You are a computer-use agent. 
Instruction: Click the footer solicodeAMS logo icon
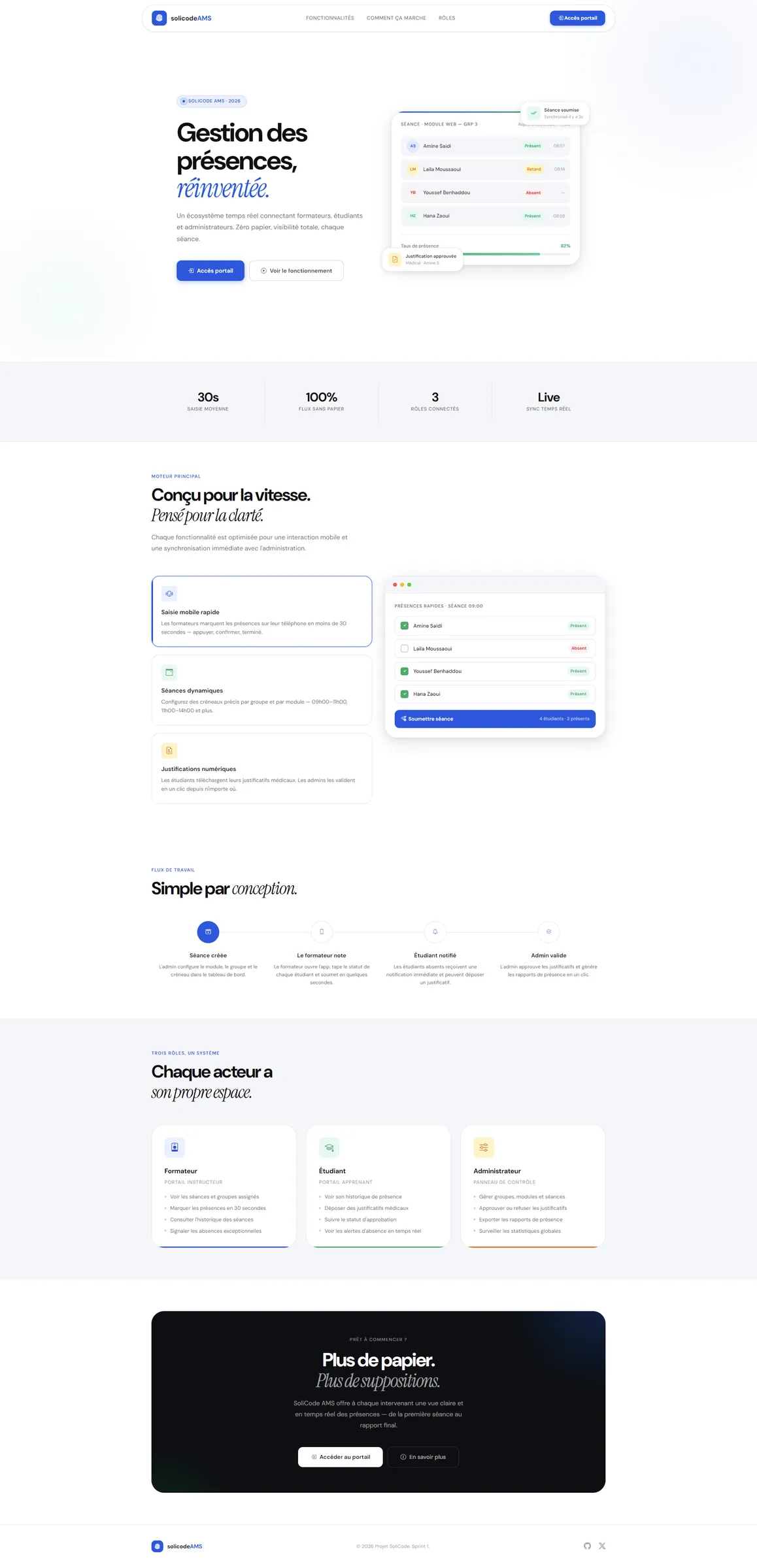[x=158, y=1546]
